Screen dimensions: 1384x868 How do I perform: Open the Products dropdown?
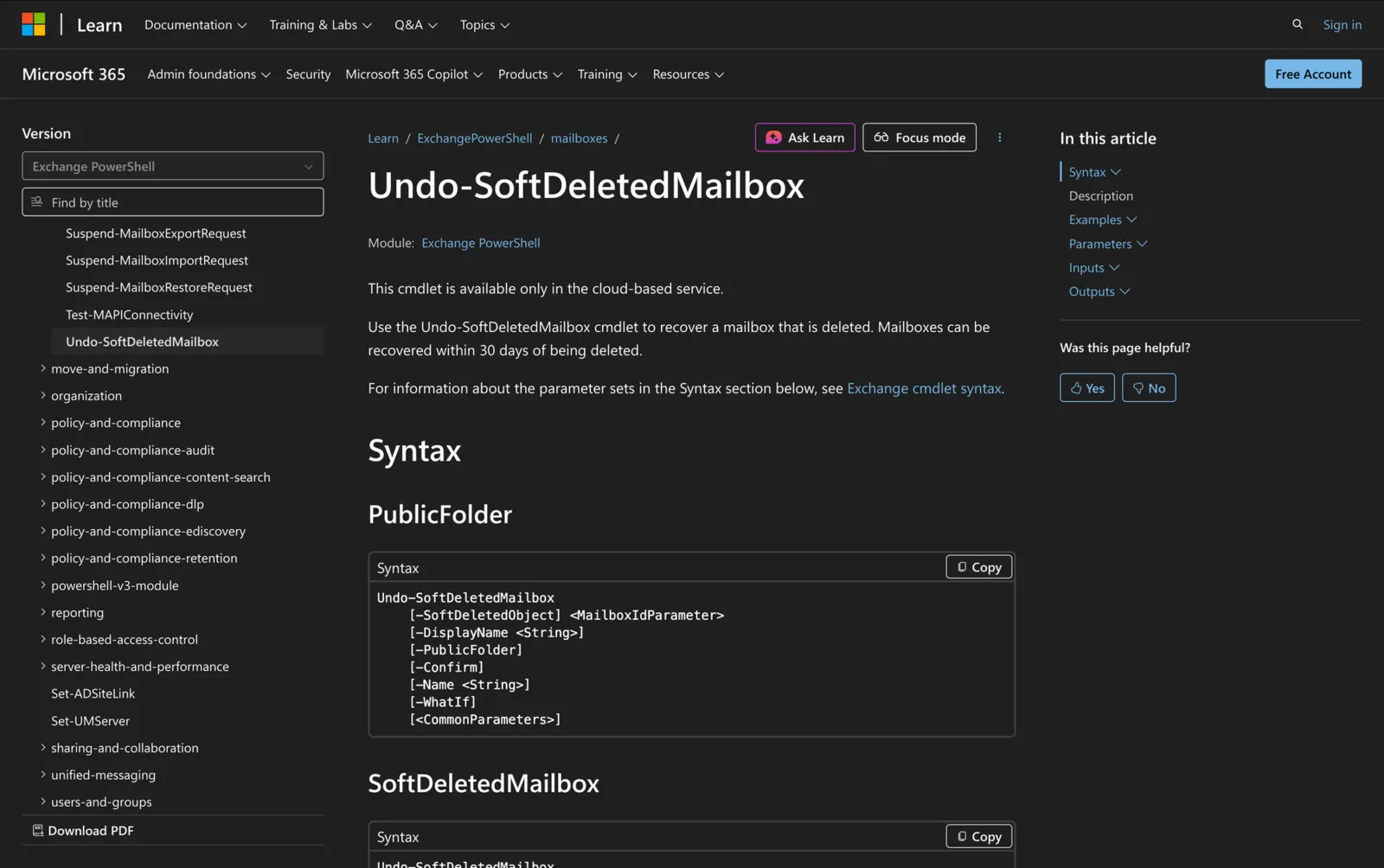coord(529,74)
